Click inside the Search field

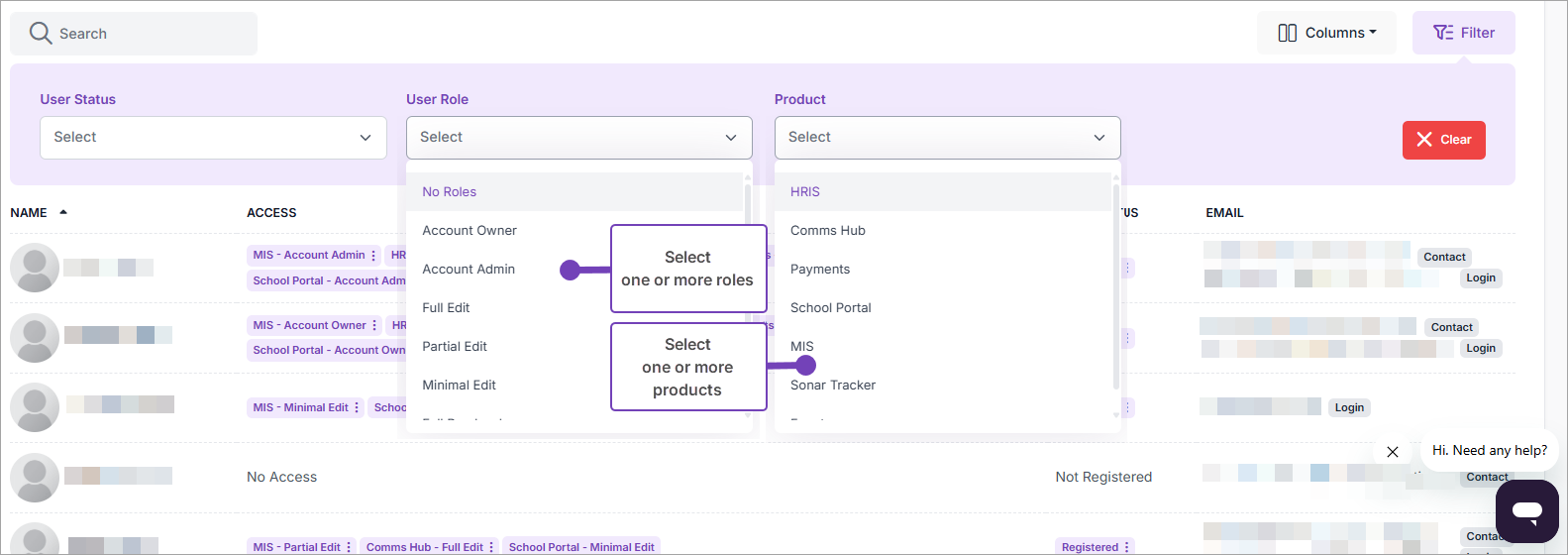(149, 34)
